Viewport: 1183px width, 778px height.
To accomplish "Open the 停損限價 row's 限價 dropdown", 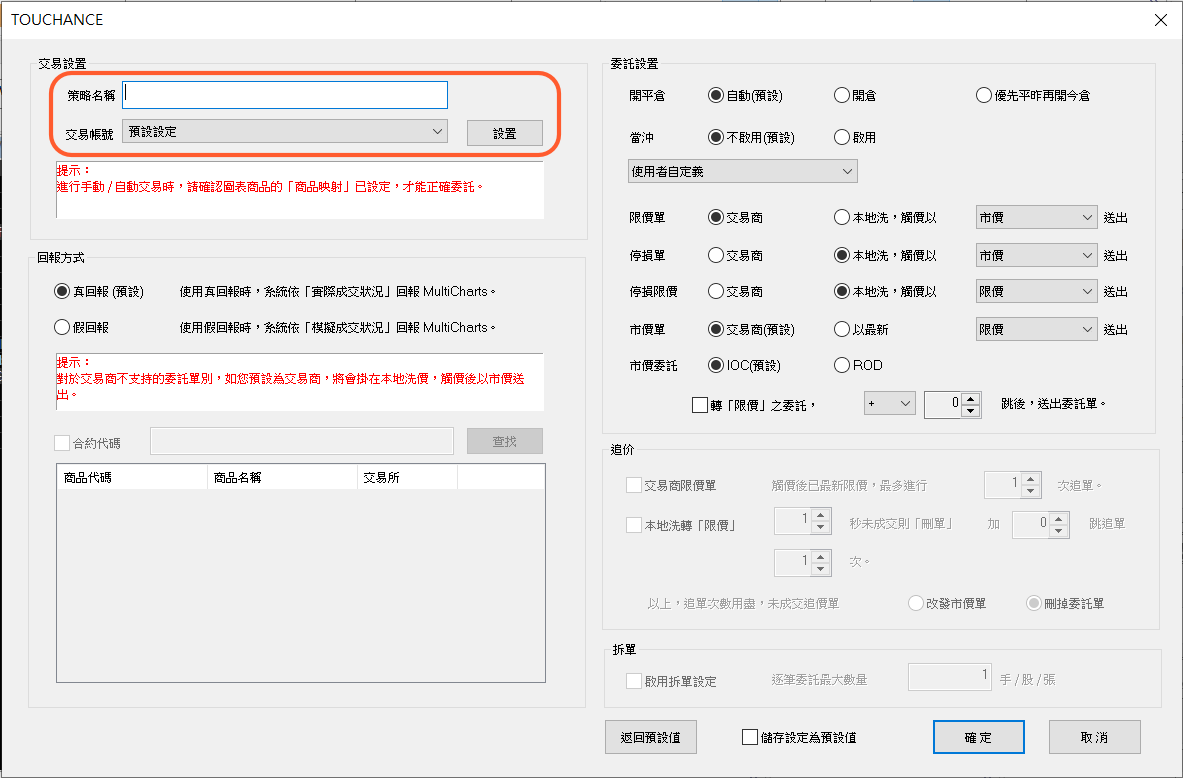I will point(1036,291).
